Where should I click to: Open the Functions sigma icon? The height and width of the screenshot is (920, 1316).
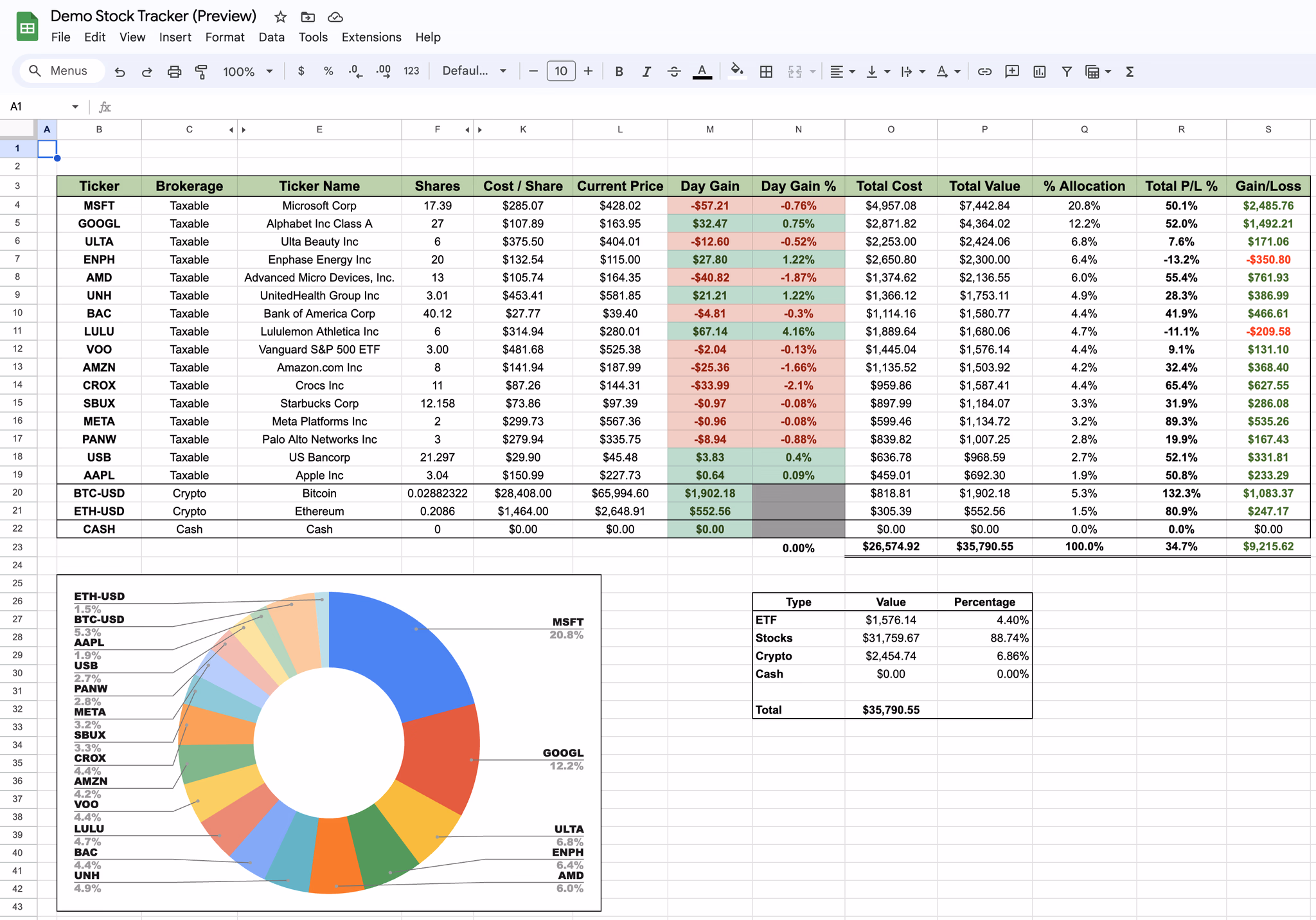(1130, 71)
